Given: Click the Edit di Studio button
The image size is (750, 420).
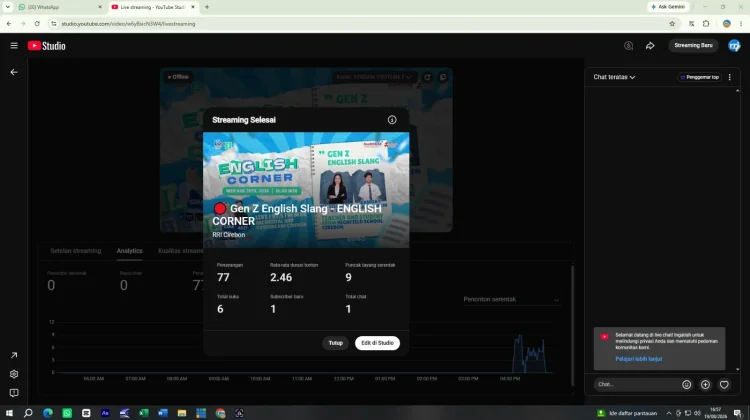Looking at the screenshot, I should click(x=377, y=343).
